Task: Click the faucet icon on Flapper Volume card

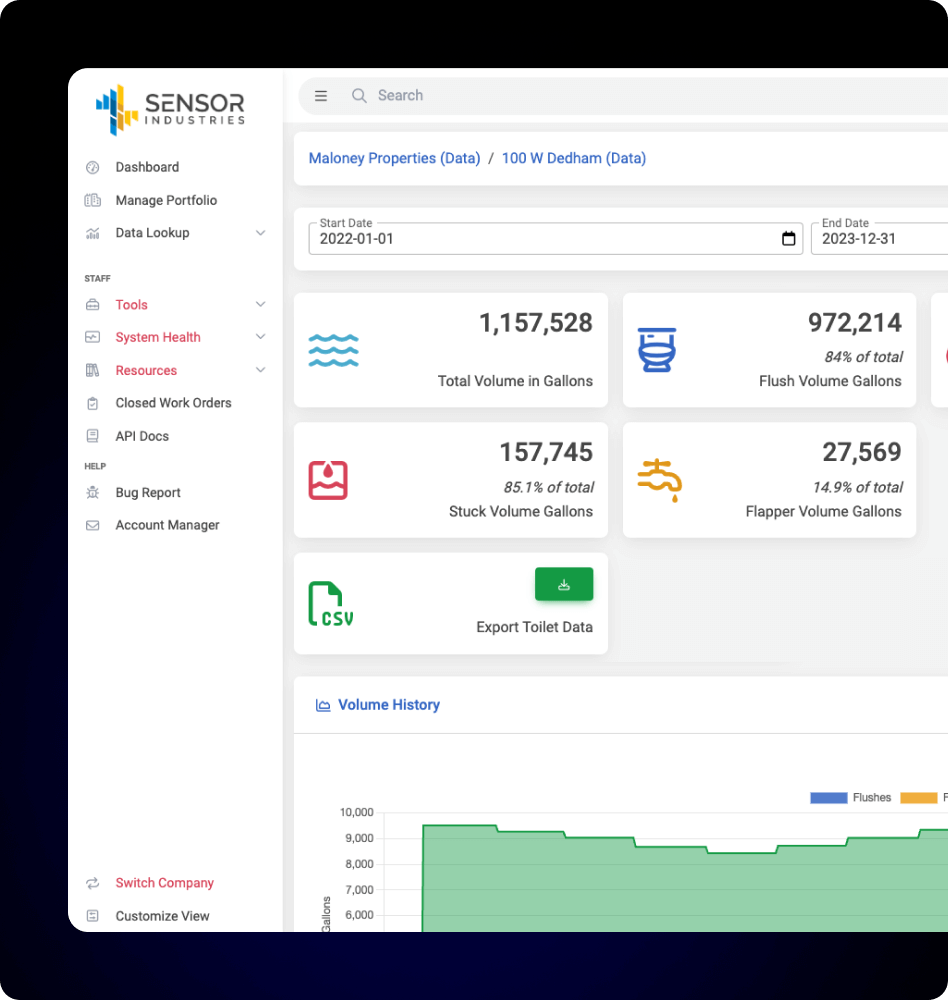Action: tap(659, 480)
